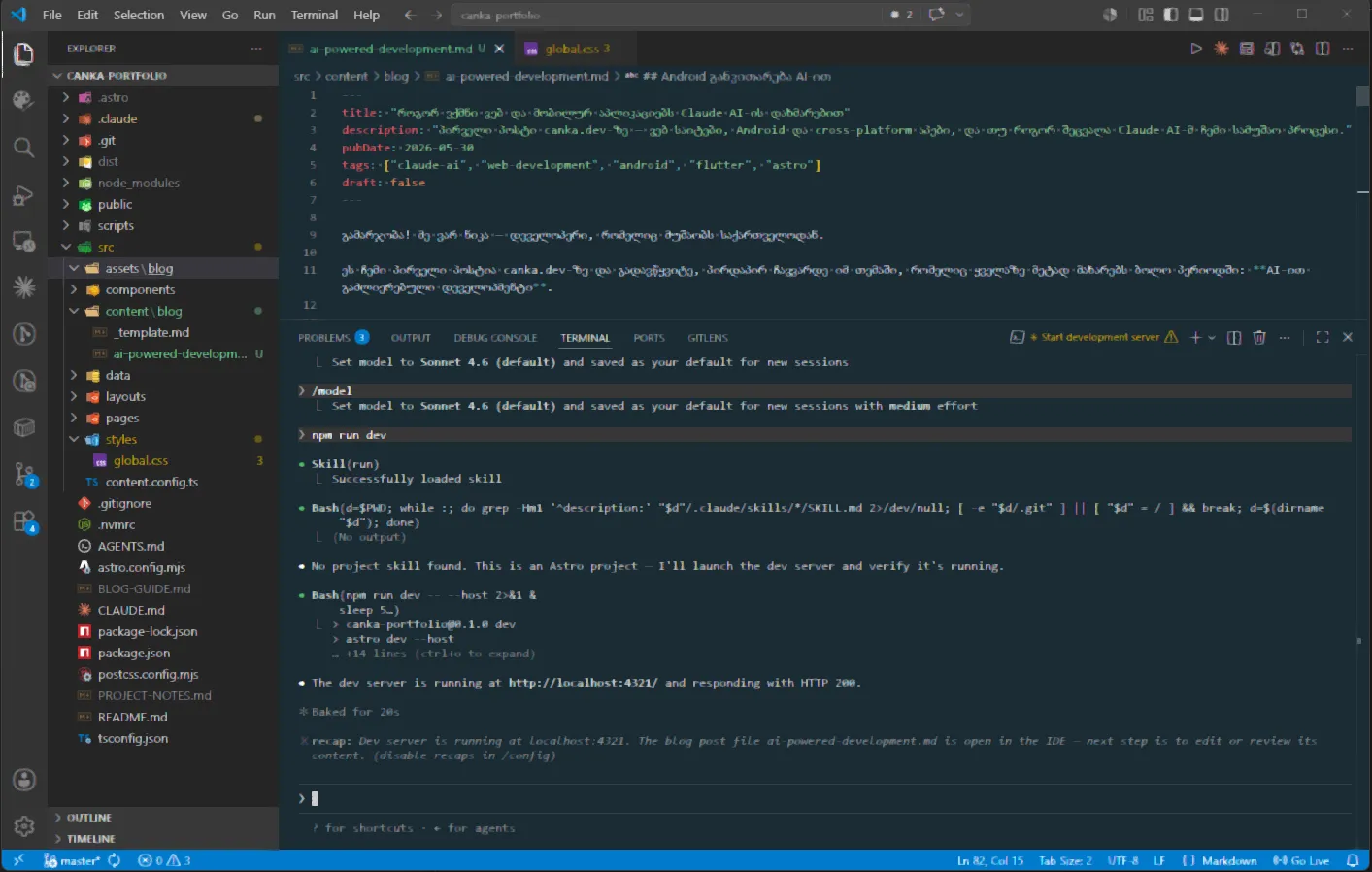This screenshot has height=872, width=1372.
Task: Launch Claude Code from editor toolbar
Action: coord(1221,49)
